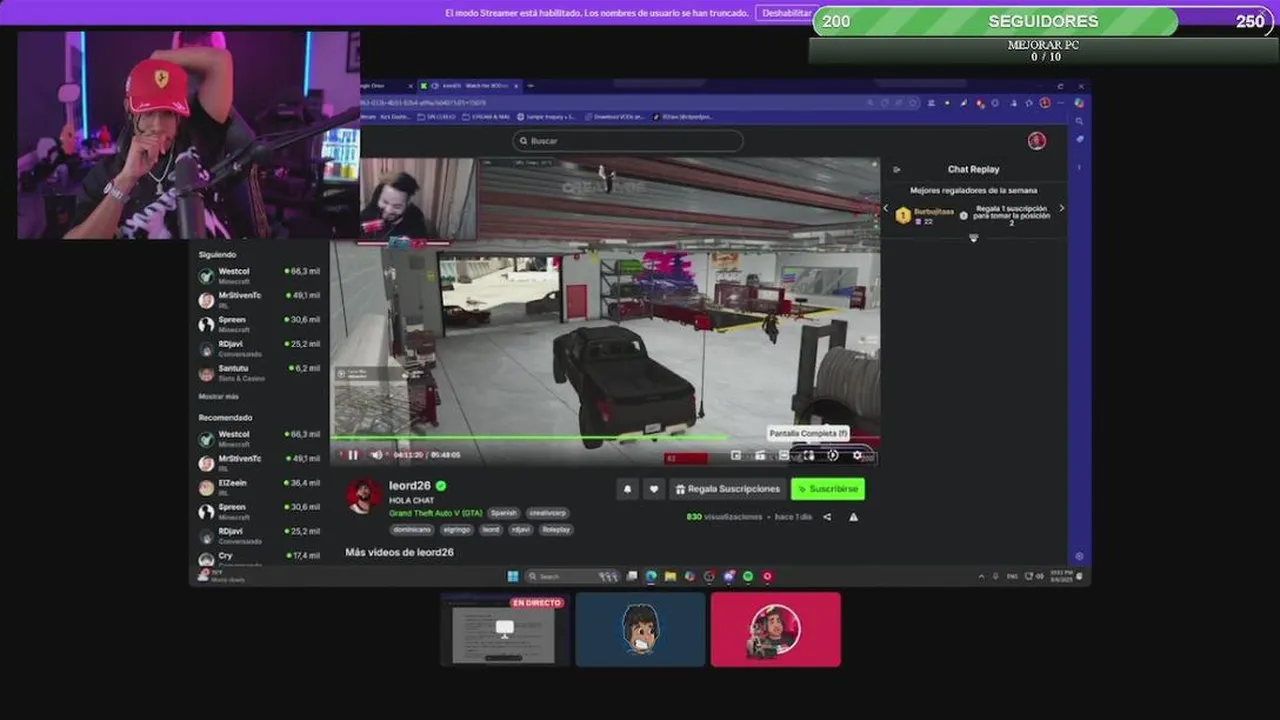Open Spreen in the Siguiendo list
The image size is (1280, 720).
pos(259,324)
